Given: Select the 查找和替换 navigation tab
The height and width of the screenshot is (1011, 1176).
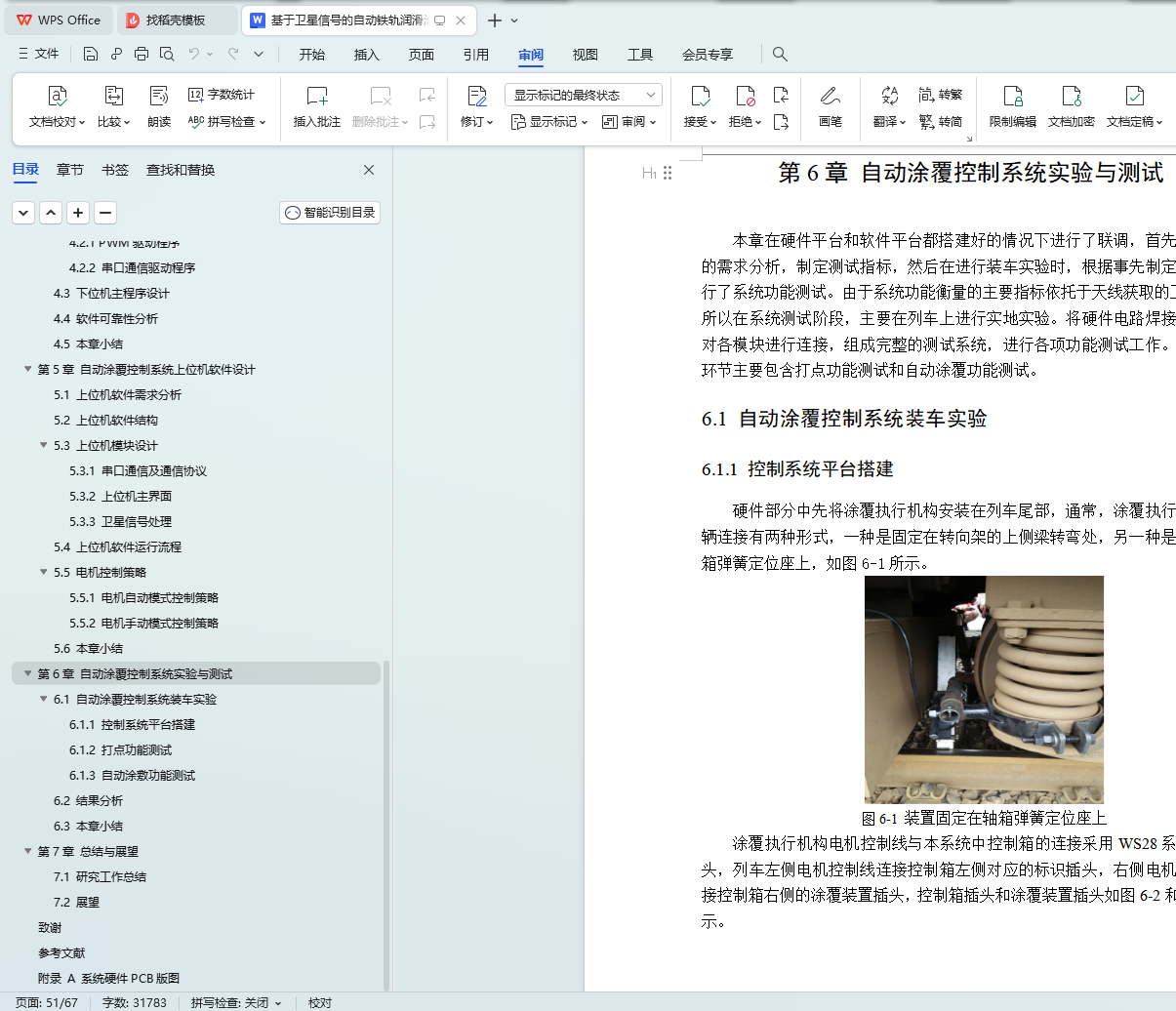Looking at the screenshot, I should (x=181, y=170).
